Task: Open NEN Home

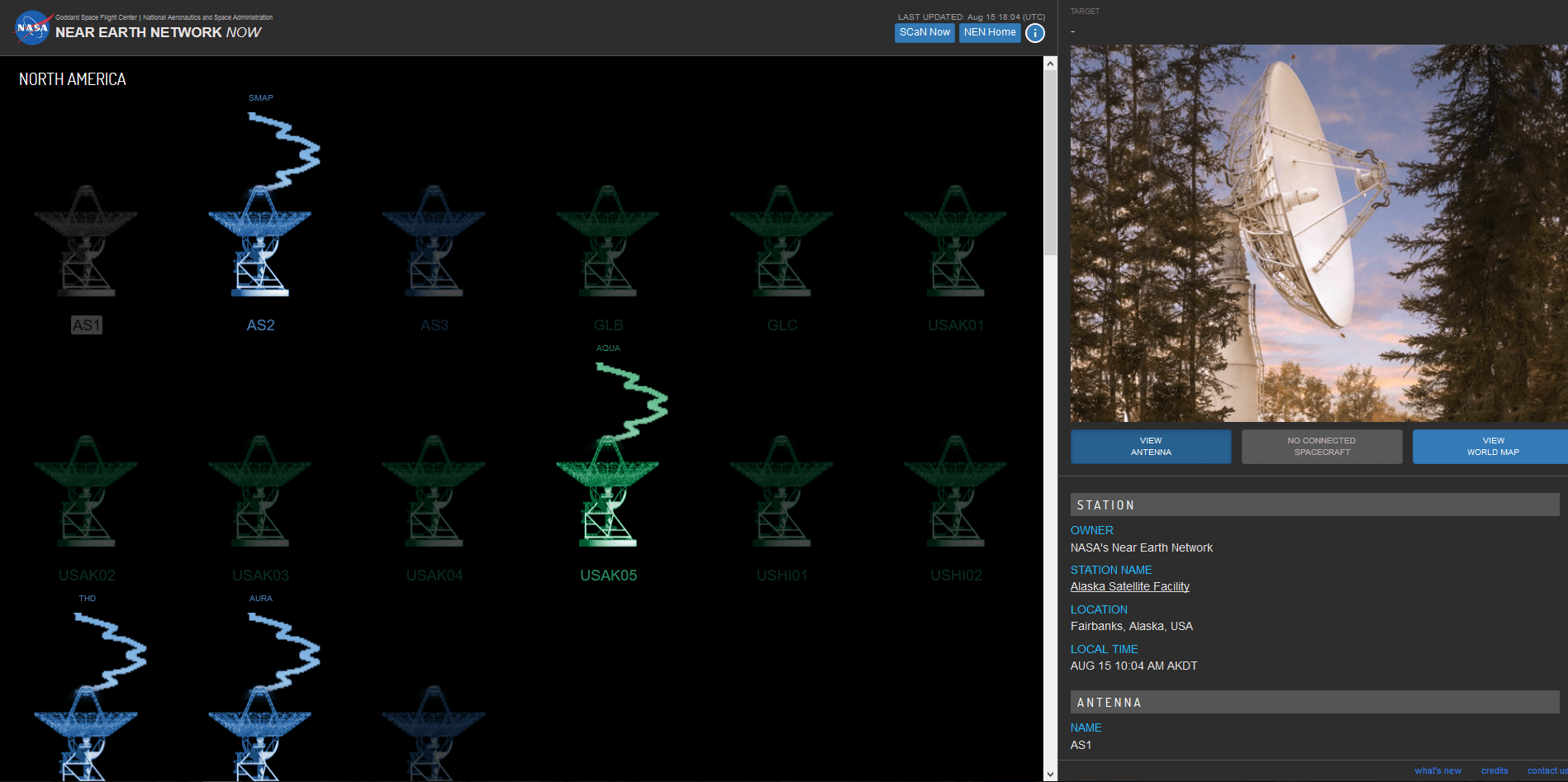Action: [990, 32]
